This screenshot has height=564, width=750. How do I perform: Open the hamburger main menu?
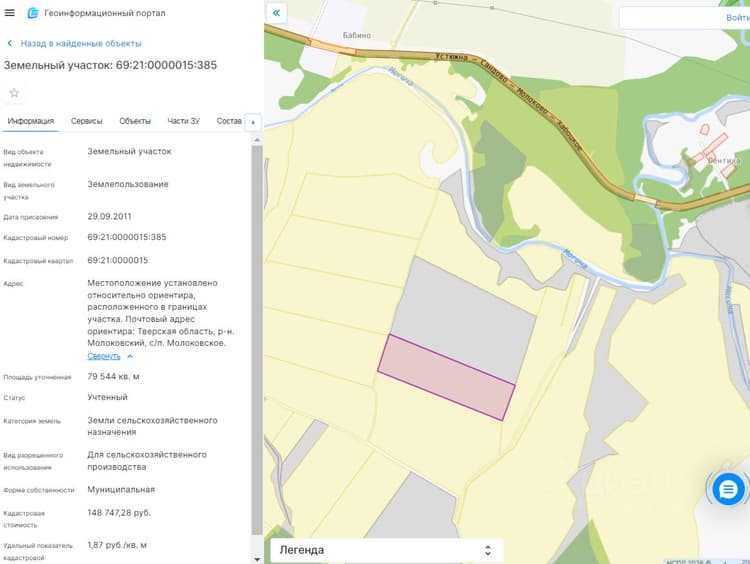[10, 13]
